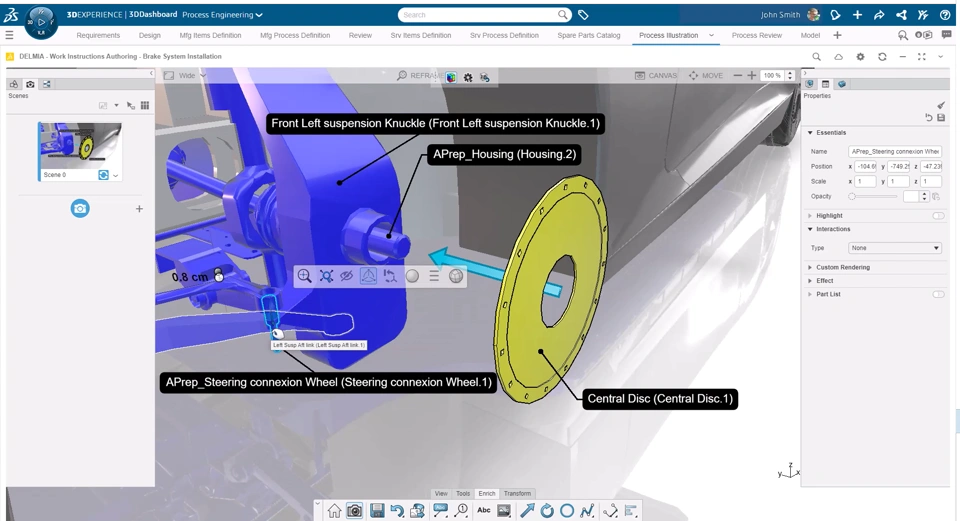The height and width of the screenshot is (521, 960).
Task: Click the REFRAME button
Action: pos(419,76)
